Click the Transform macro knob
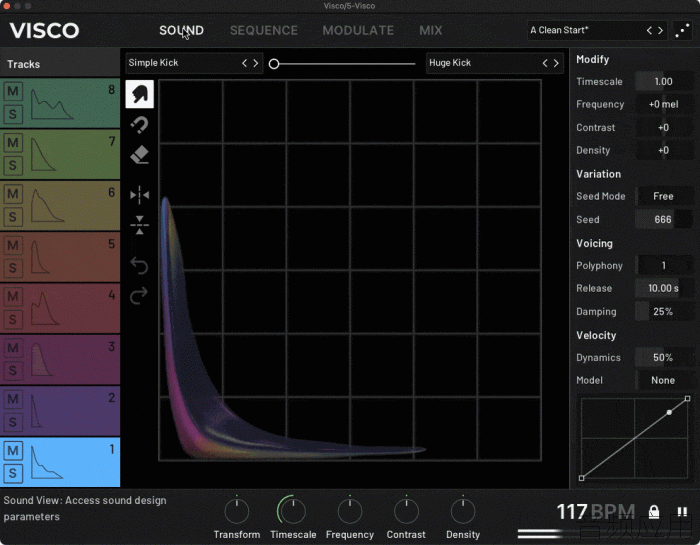This screenshot has height=545, width=700. (237, 511)
